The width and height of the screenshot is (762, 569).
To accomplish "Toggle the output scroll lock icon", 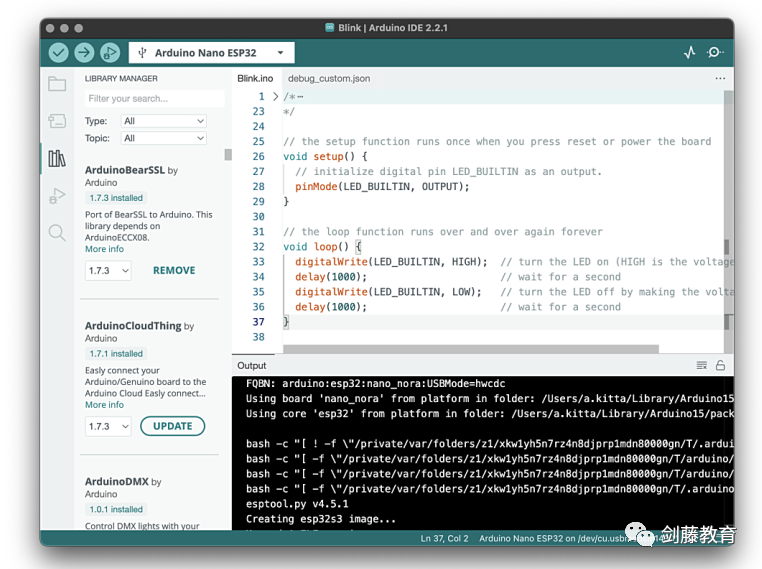I will (720, 365).
